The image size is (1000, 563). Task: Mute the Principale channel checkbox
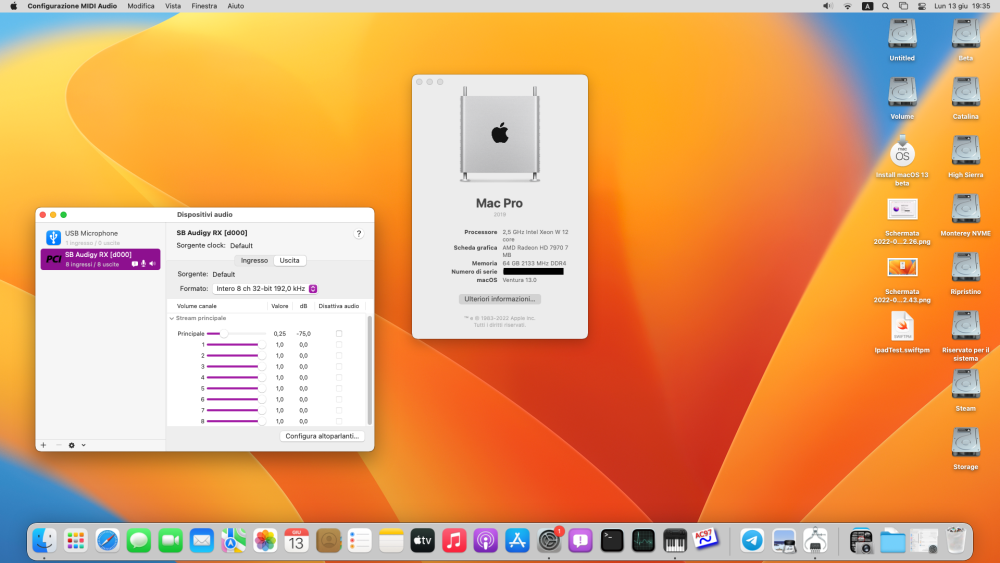tap(339, 333)
